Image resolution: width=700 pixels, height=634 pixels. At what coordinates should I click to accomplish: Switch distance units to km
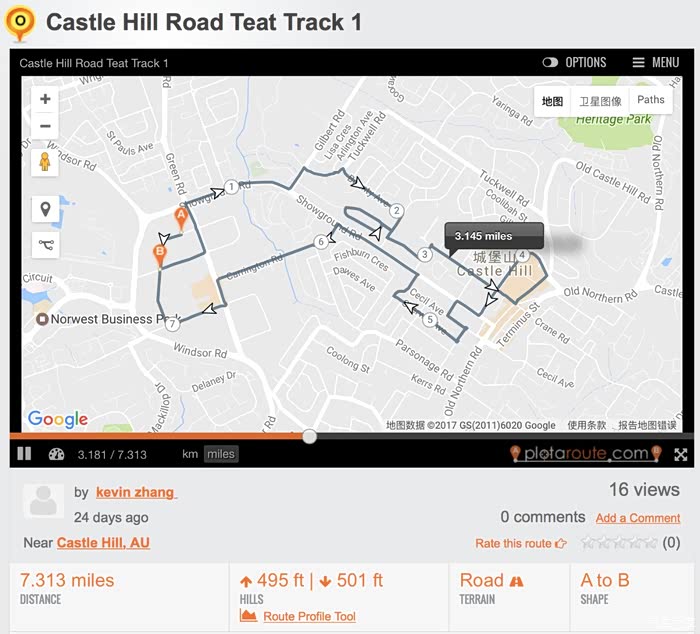click(x=189, y=454)
